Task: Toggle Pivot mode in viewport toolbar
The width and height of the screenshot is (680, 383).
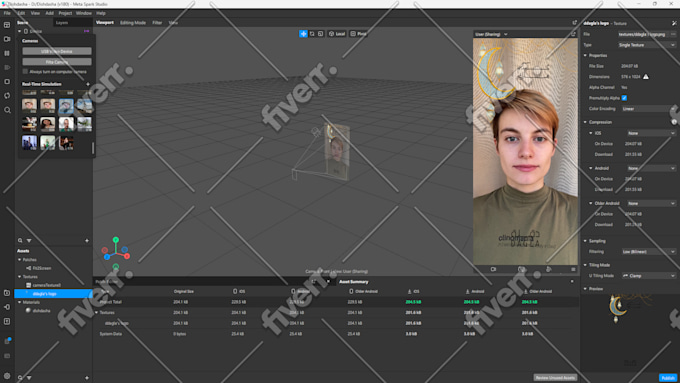Action: point(359,34)
